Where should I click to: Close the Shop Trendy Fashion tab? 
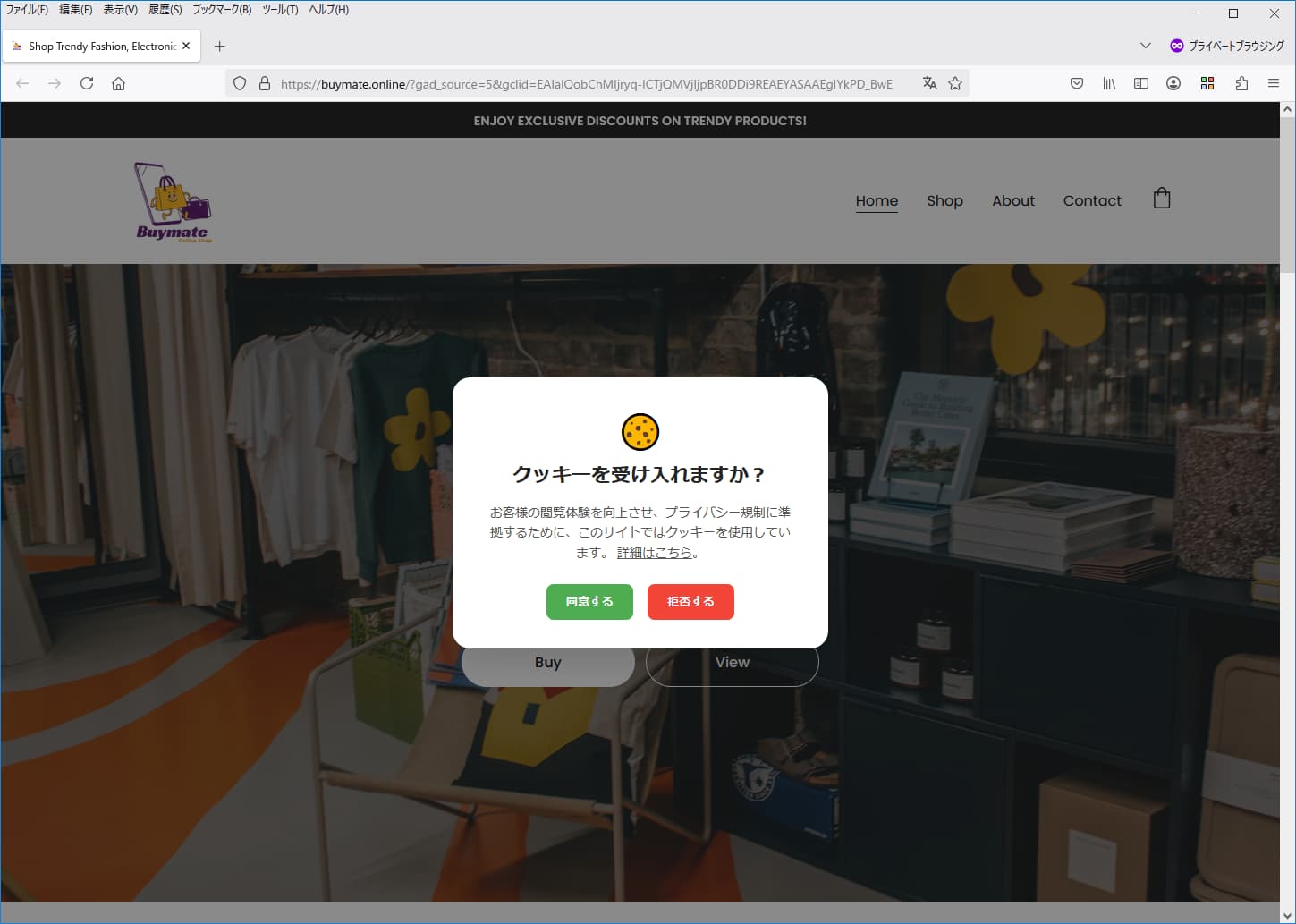[x=186, y=46]
